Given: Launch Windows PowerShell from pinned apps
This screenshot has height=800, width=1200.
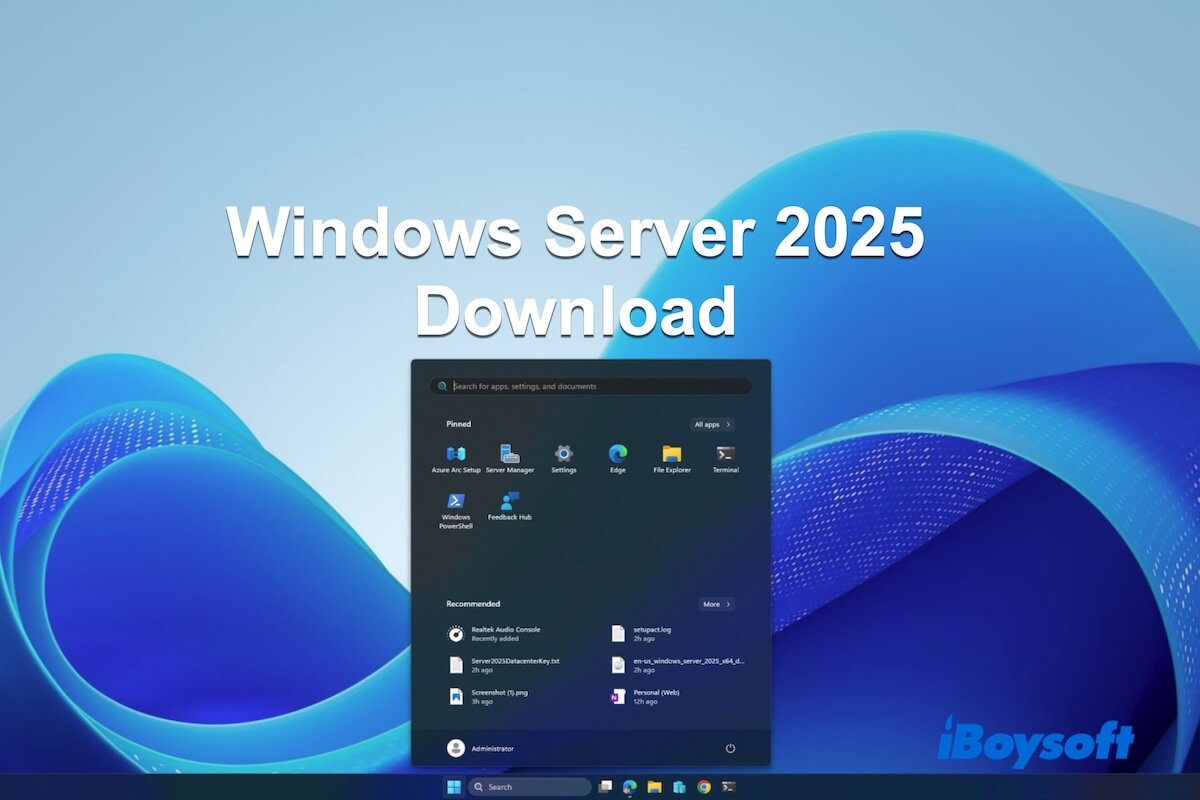Looking at the screenshot, I should pos(456,511).
